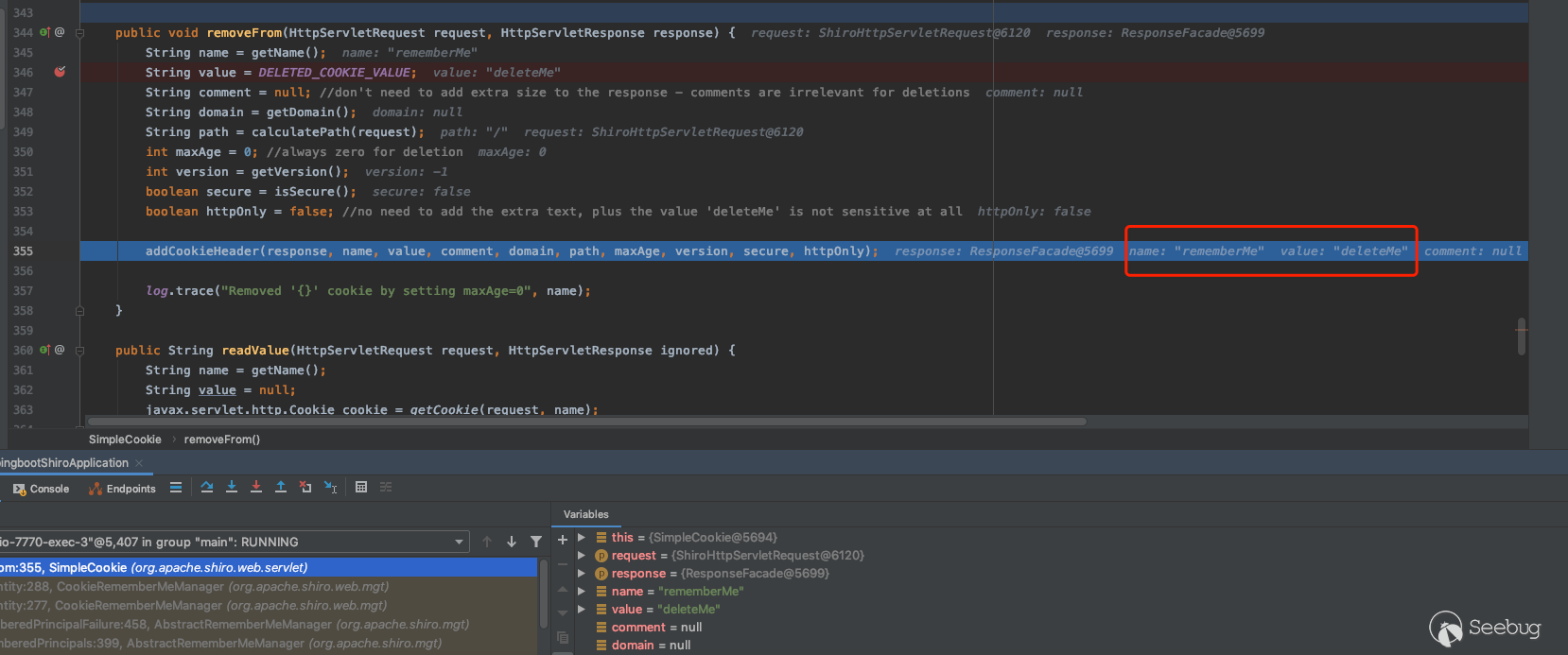Click the Step Out debugger icon

pyautogui.click(x=281, y=487)
